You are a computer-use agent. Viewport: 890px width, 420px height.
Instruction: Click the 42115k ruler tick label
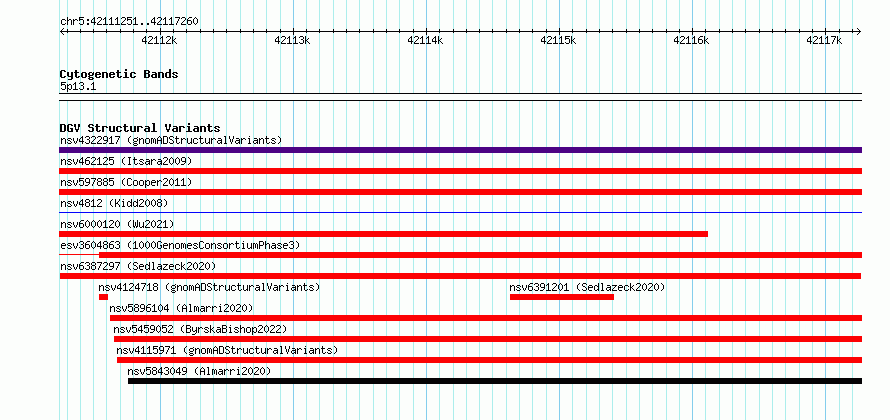[x=559, y=40]
